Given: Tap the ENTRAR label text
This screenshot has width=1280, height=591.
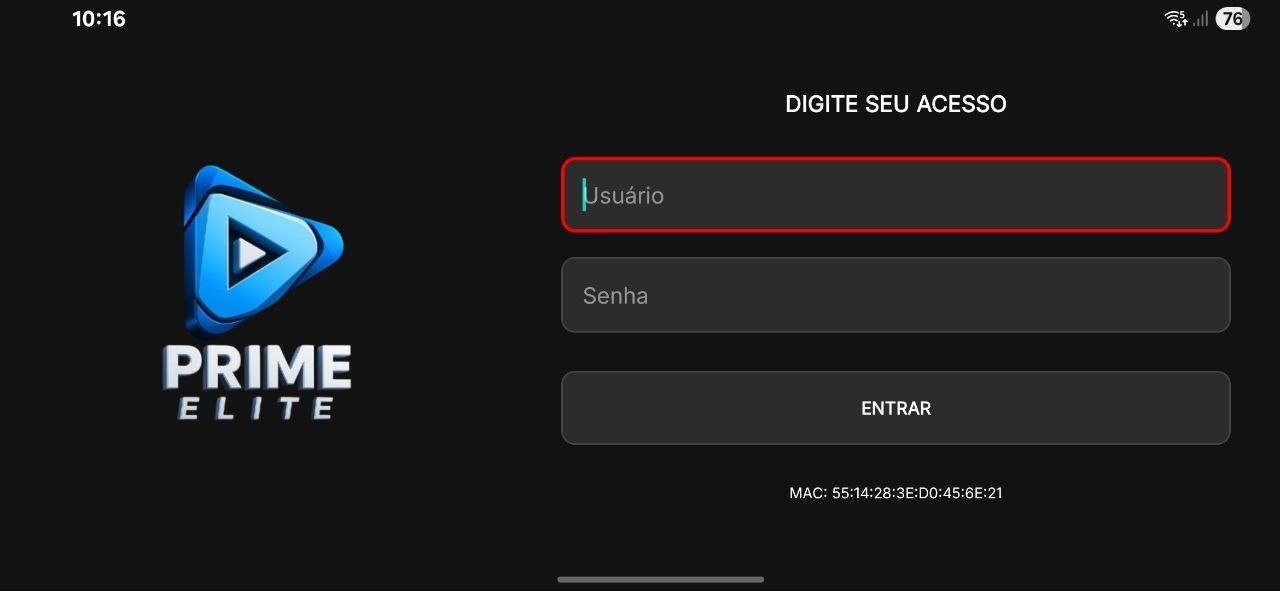Looking at the screenshot, I should tap(895, 408).
